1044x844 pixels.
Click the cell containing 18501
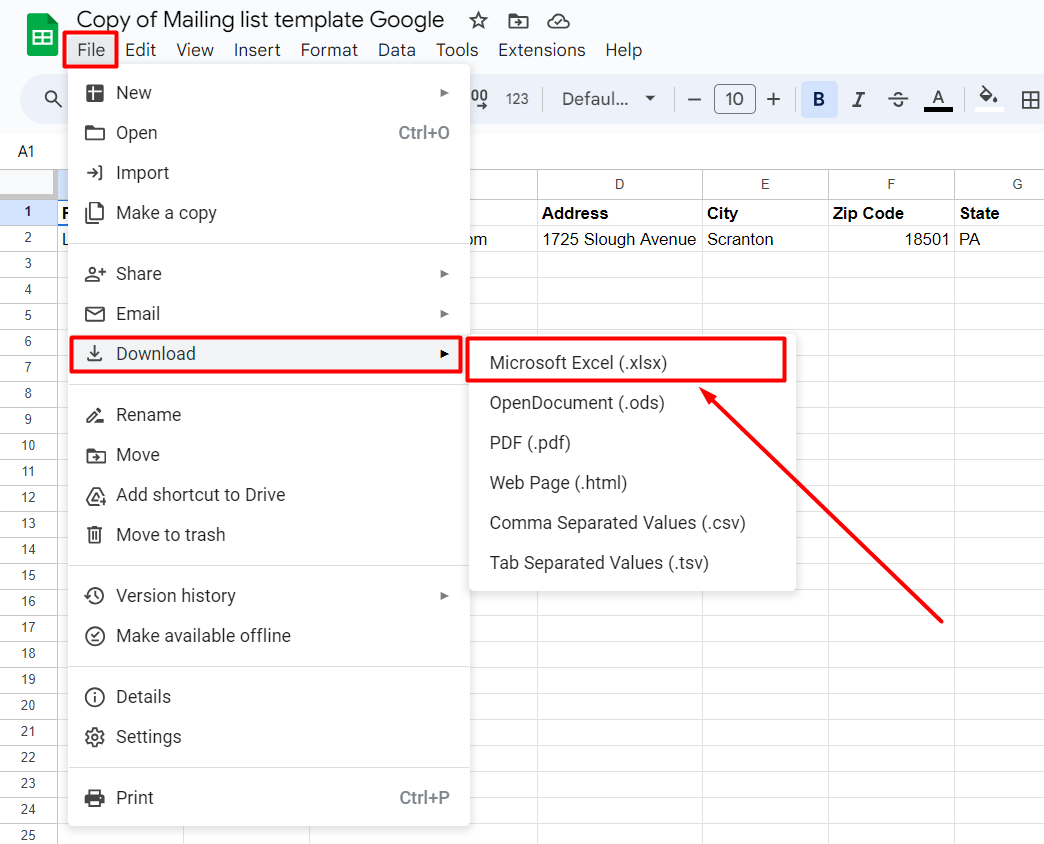(891, 239)
